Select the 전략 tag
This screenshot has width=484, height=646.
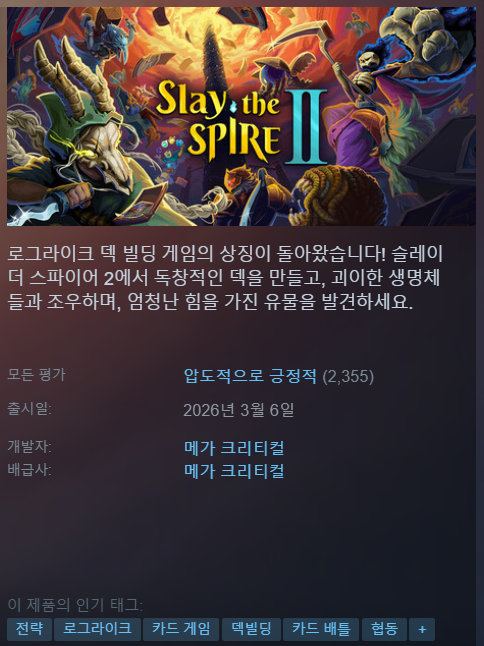(x=29, y=629)
